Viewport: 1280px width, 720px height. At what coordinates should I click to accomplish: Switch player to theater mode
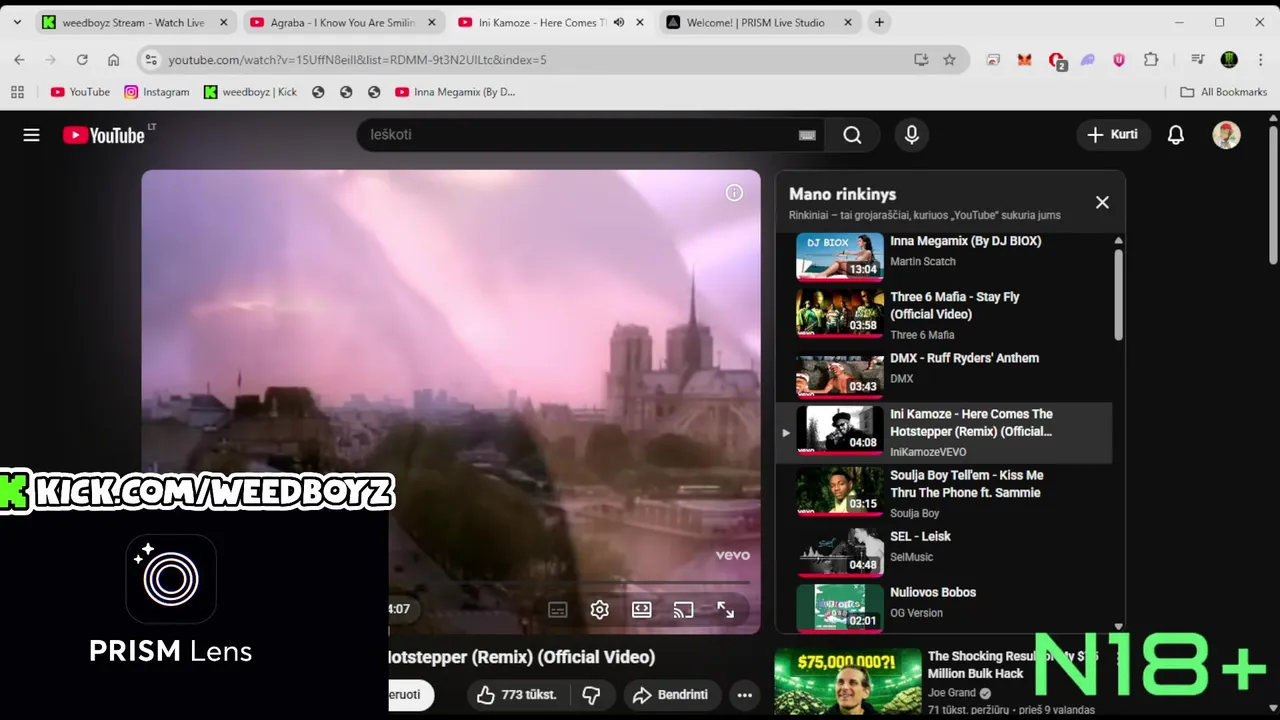(641, 610)
